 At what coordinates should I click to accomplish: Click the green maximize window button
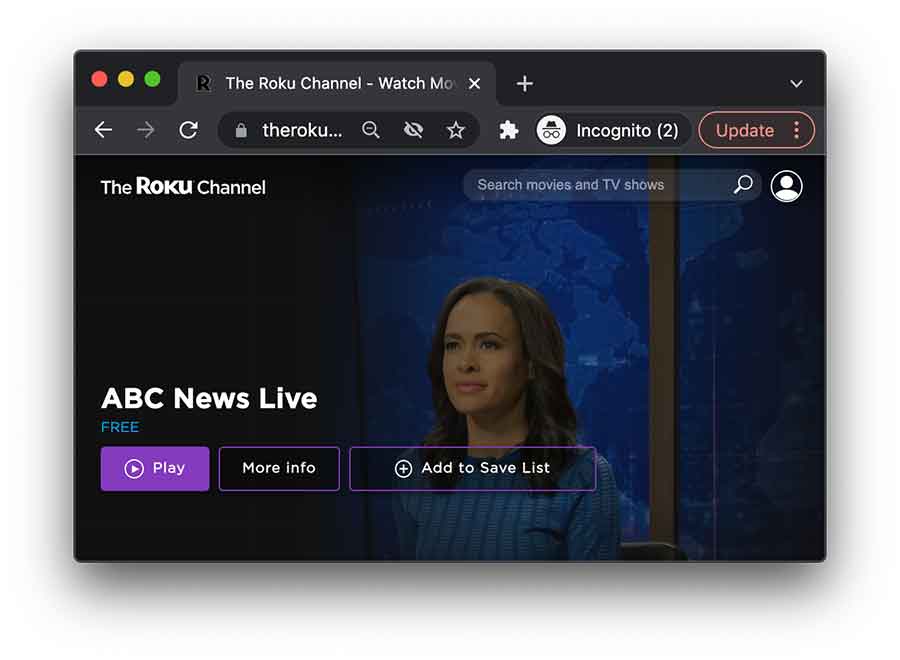click(153, 79)
